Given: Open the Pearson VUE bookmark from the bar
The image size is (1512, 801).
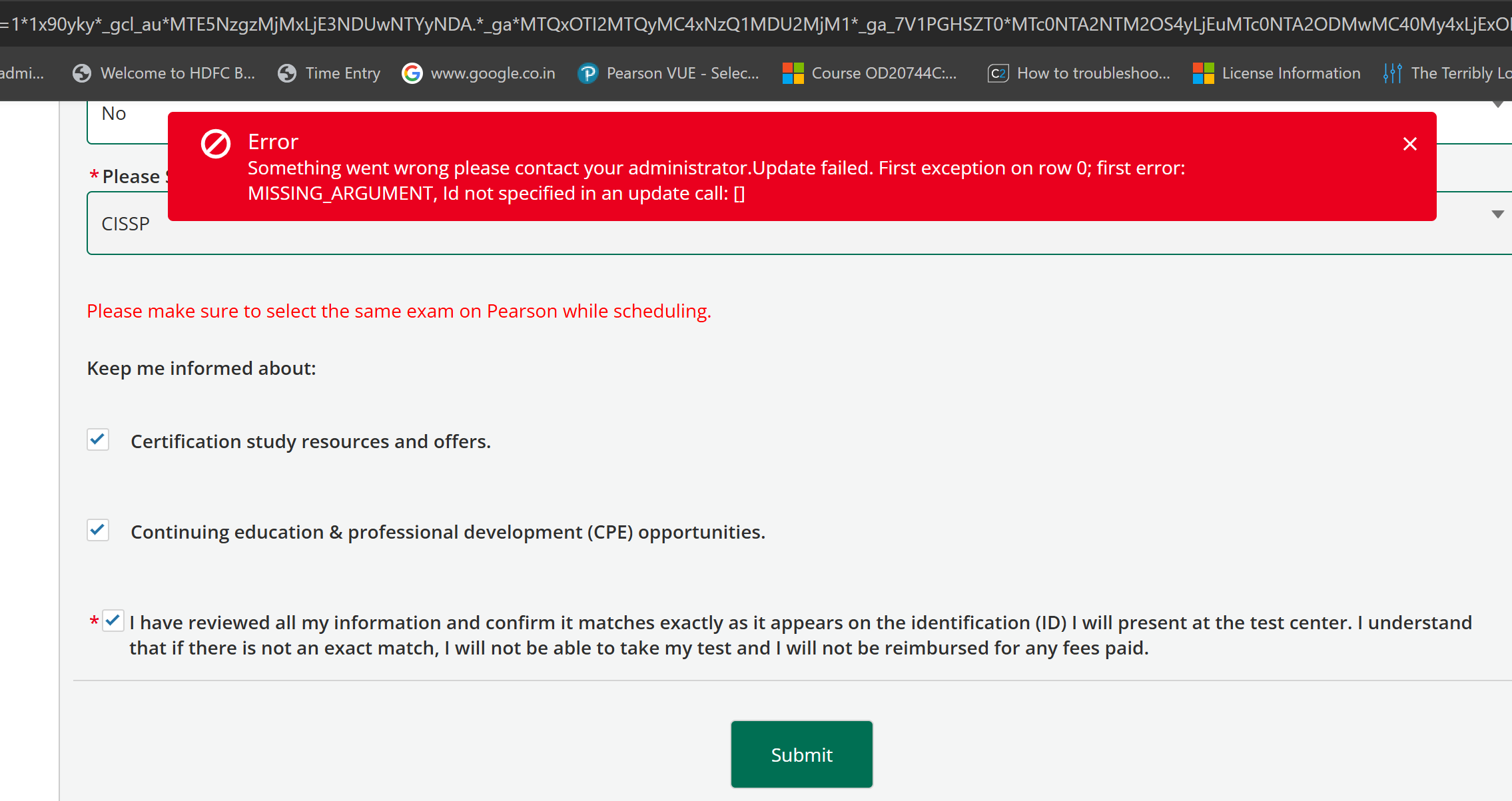Looking at the screenshot, I should 669,73.
